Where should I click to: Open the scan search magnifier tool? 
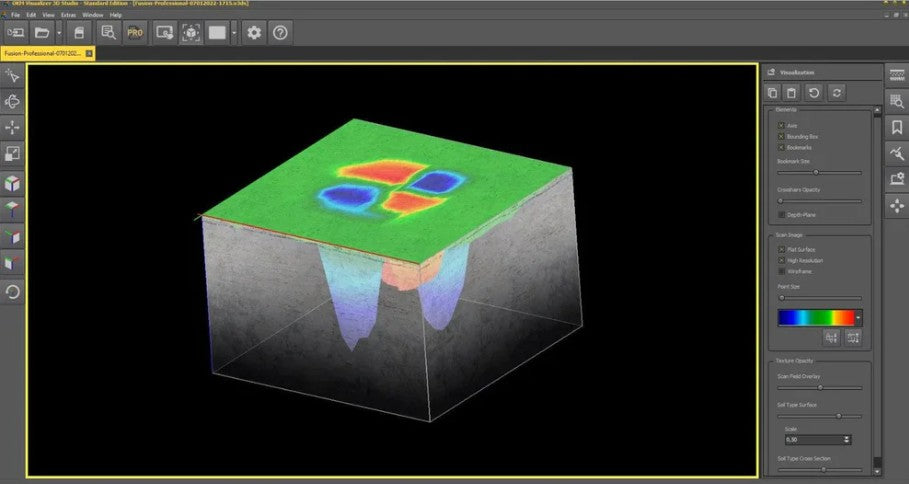point(109,32)
